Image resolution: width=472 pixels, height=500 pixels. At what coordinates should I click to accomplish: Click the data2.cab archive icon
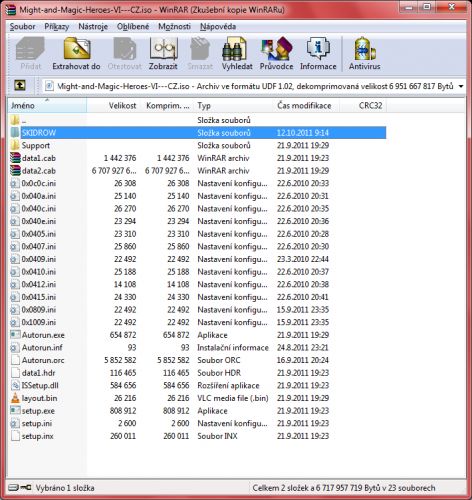[15, 171]
